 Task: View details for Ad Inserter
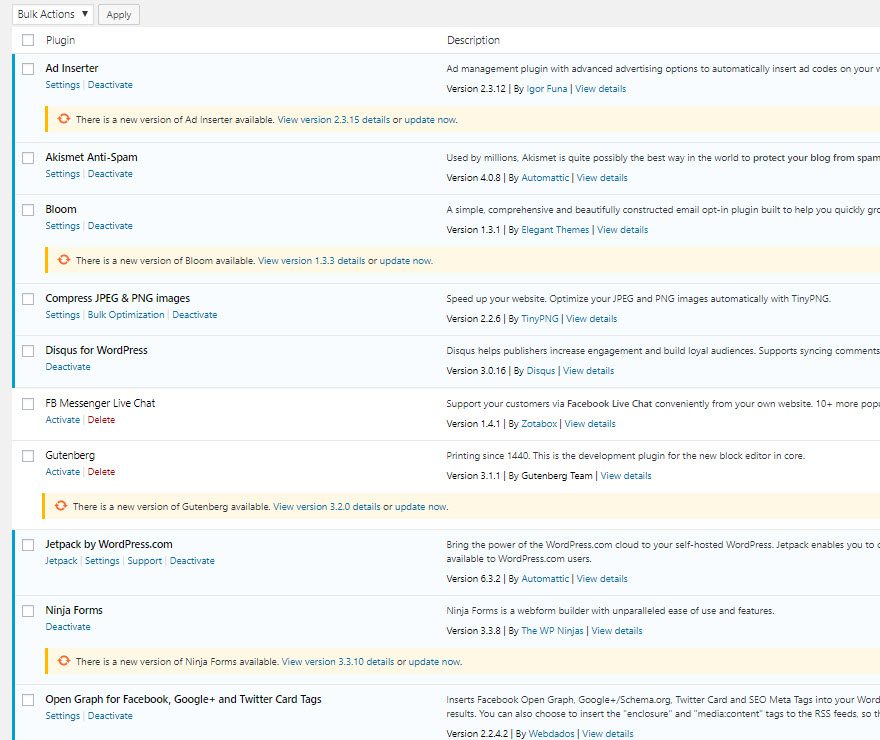pos(601,89)
